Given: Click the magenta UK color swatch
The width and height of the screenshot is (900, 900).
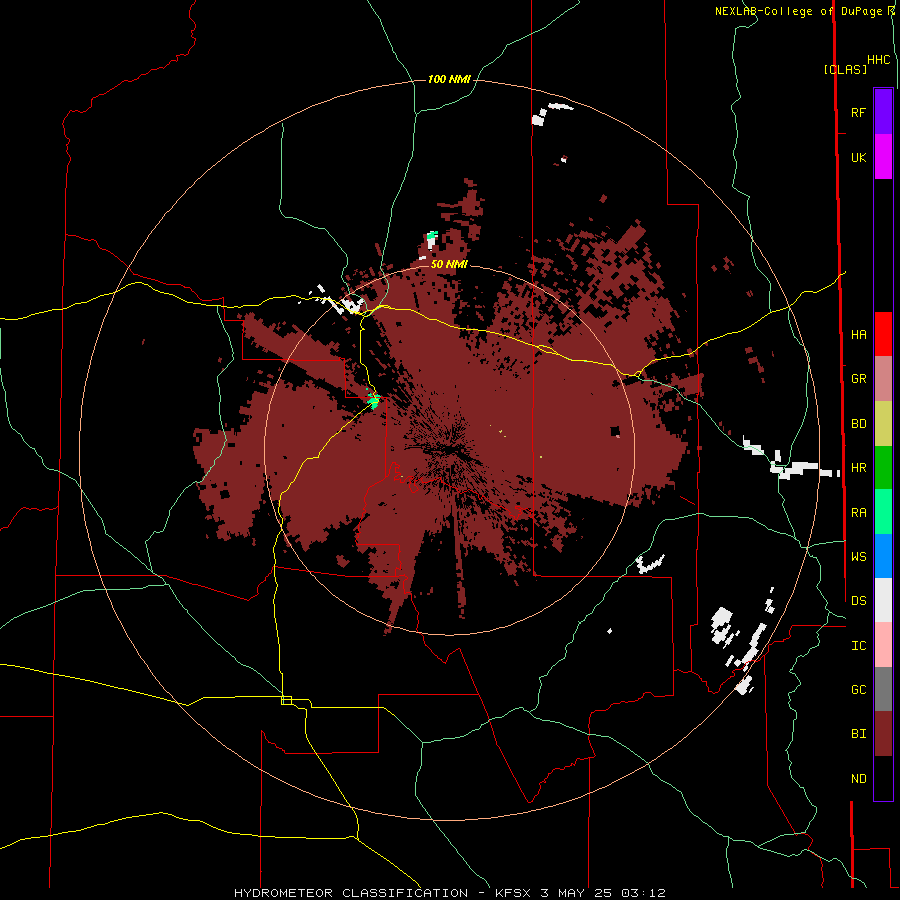Looking at the screenshot, I should [x=883, y=157].
